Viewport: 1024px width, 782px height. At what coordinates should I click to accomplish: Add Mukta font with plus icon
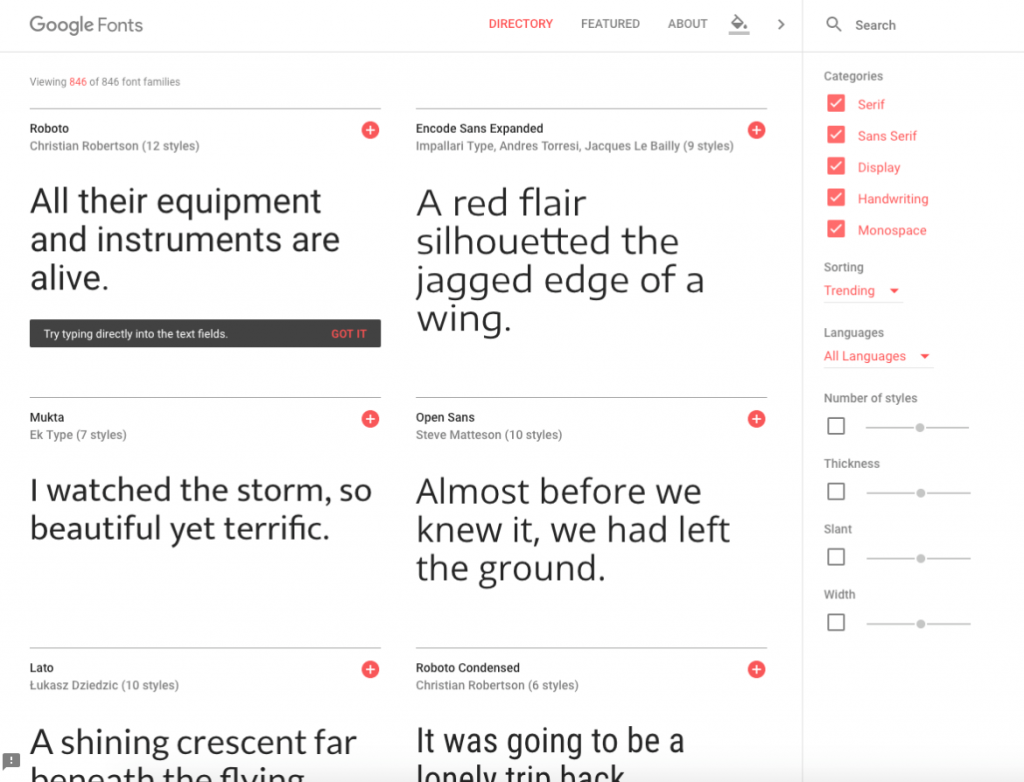(x=370, y=419)
